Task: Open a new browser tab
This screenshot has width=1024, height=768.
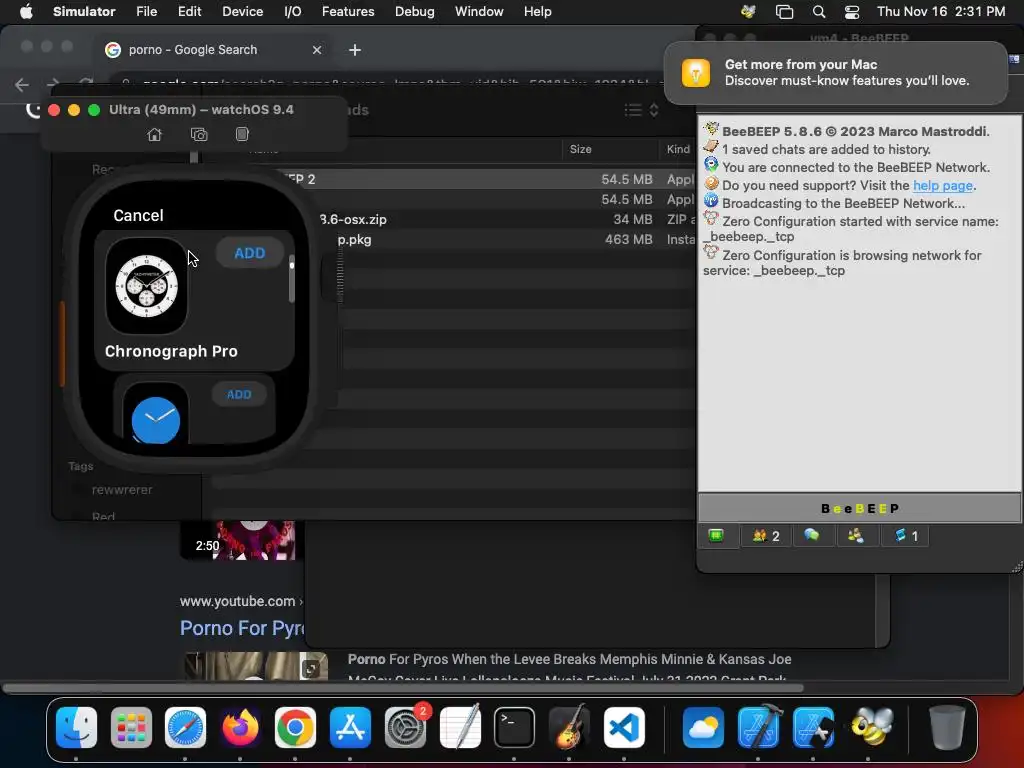Action: click(x=355, y=50)
